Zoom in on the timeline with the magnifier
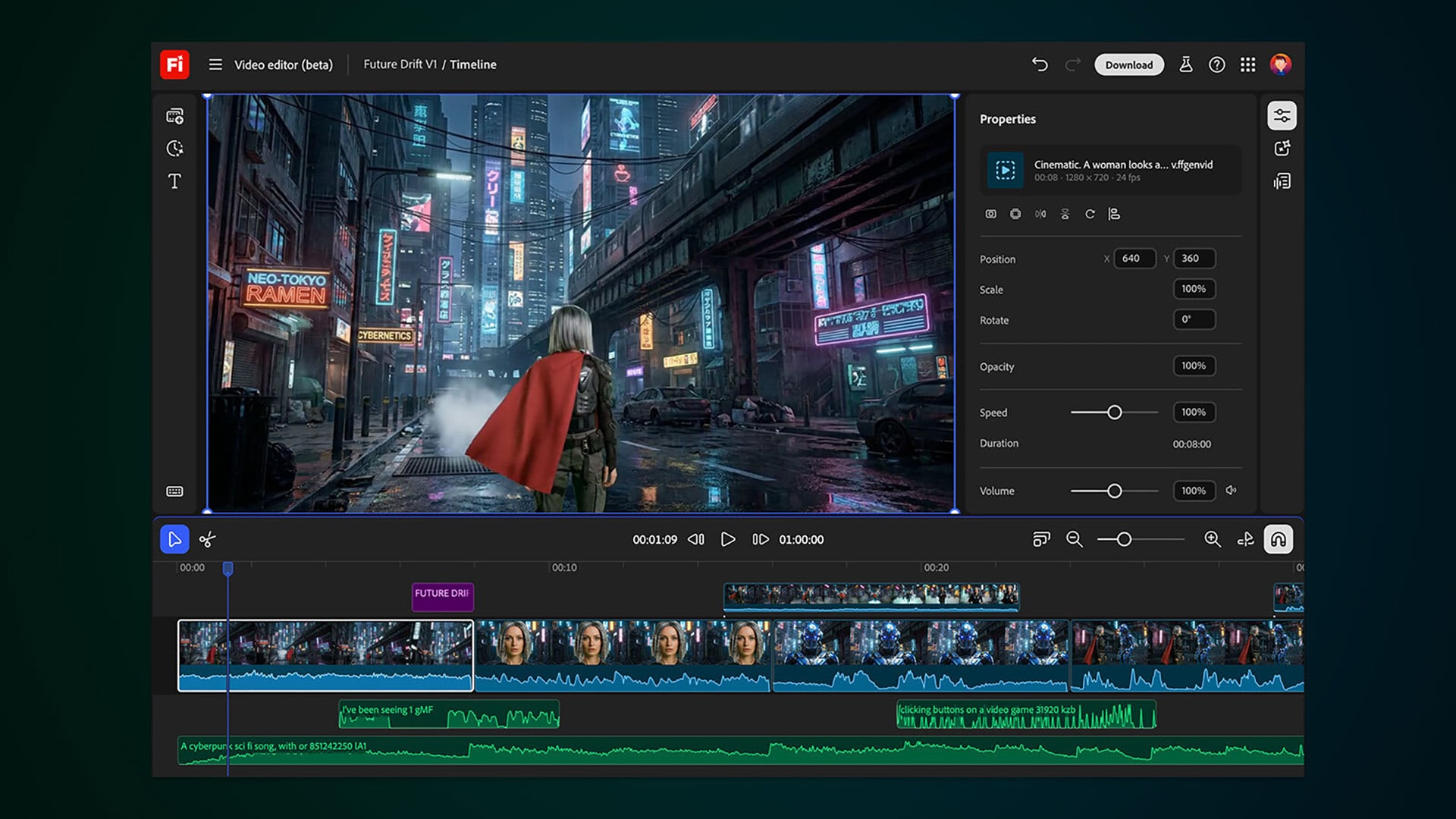 click(x=1212, y=539)
